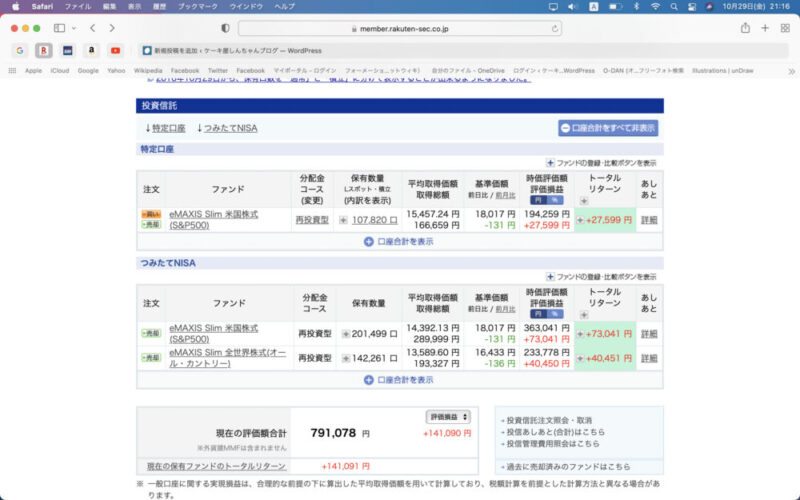Viewport: 800px width, 500px height.
Task: Click 売却 button in the 全世界株式 row
Action: pyautogui.click(x=151, y=359)
